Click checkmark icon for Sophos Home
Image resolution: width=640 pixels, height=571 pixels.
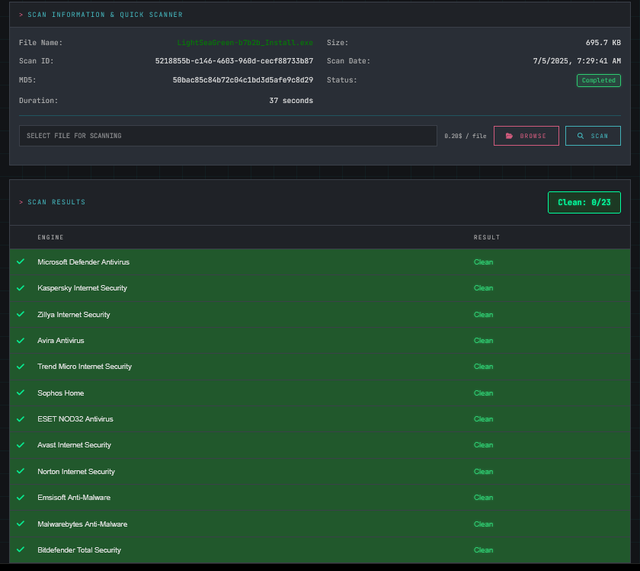coord(20,393)
